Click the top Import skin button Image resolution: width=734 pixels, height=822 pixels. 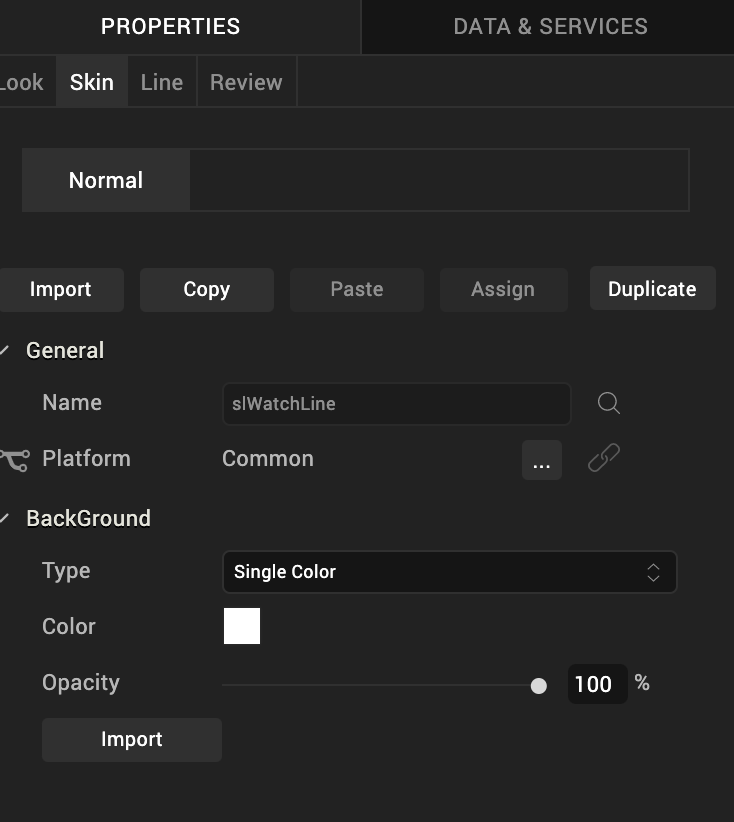(x=61, y=289)
